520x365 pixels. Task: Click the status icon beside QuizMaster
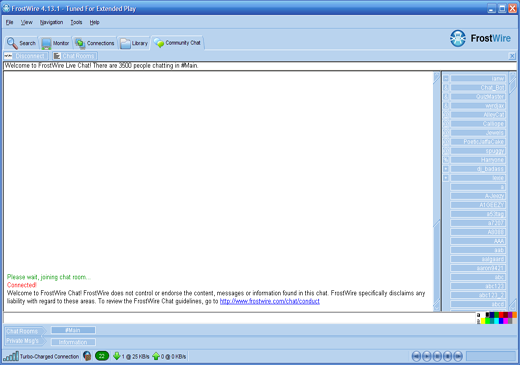[x=446, y=97]
